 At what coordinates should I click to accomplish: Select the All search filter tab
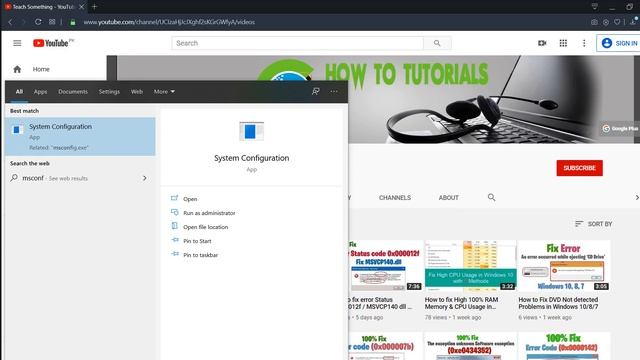pyautogui.click(x=19, y=91)
